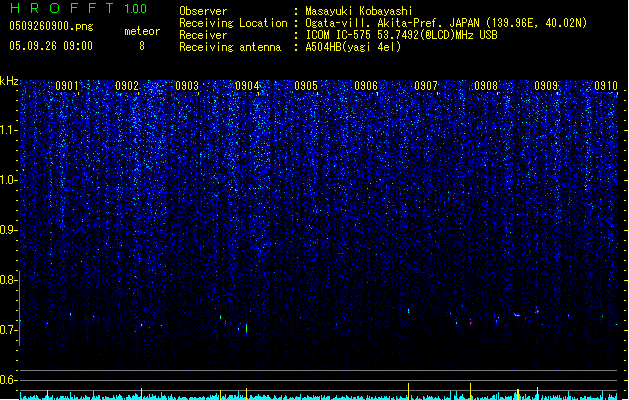Click the meteor count value 8
Image resolution: width=629 pixels, height=400 pixels.
[x=142, y=46]
